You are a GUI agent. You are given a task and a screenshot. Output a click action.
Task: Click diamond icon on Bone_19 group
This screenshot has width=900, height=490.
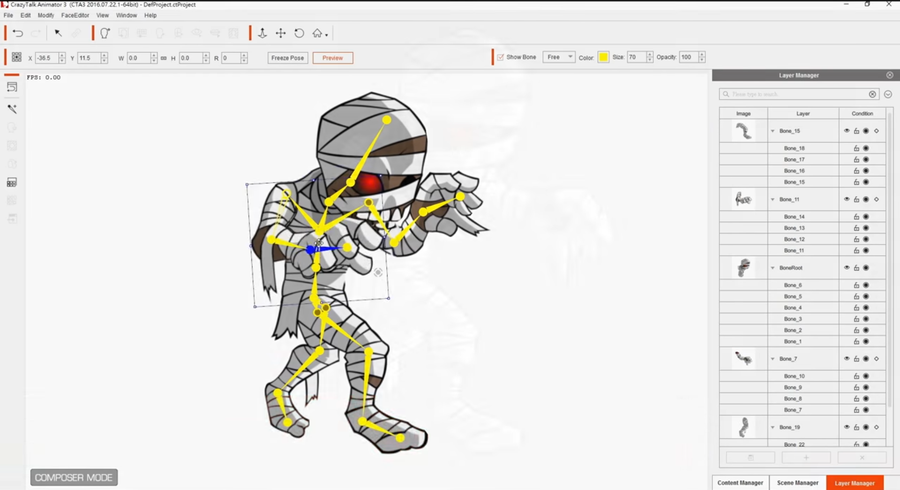tap(876, 427)
